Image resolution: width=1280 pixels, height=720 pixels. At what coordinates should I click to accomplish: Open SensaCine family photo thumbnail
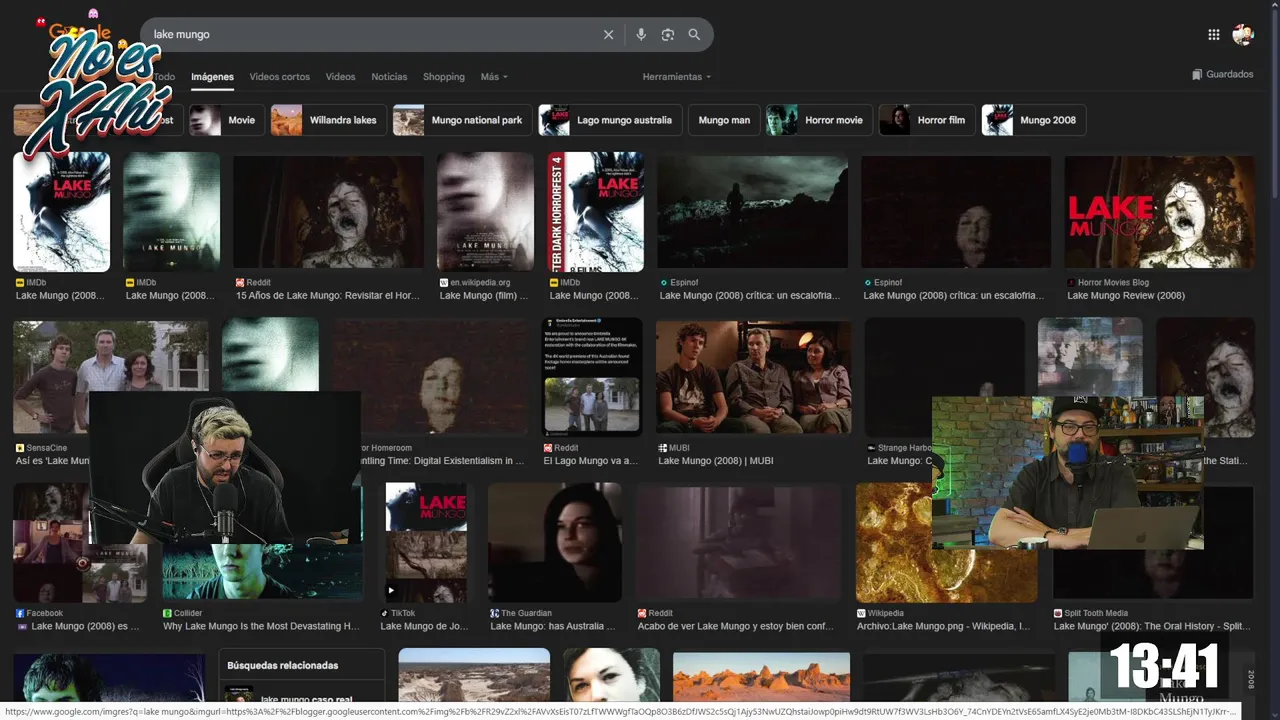tap(110, 356)
